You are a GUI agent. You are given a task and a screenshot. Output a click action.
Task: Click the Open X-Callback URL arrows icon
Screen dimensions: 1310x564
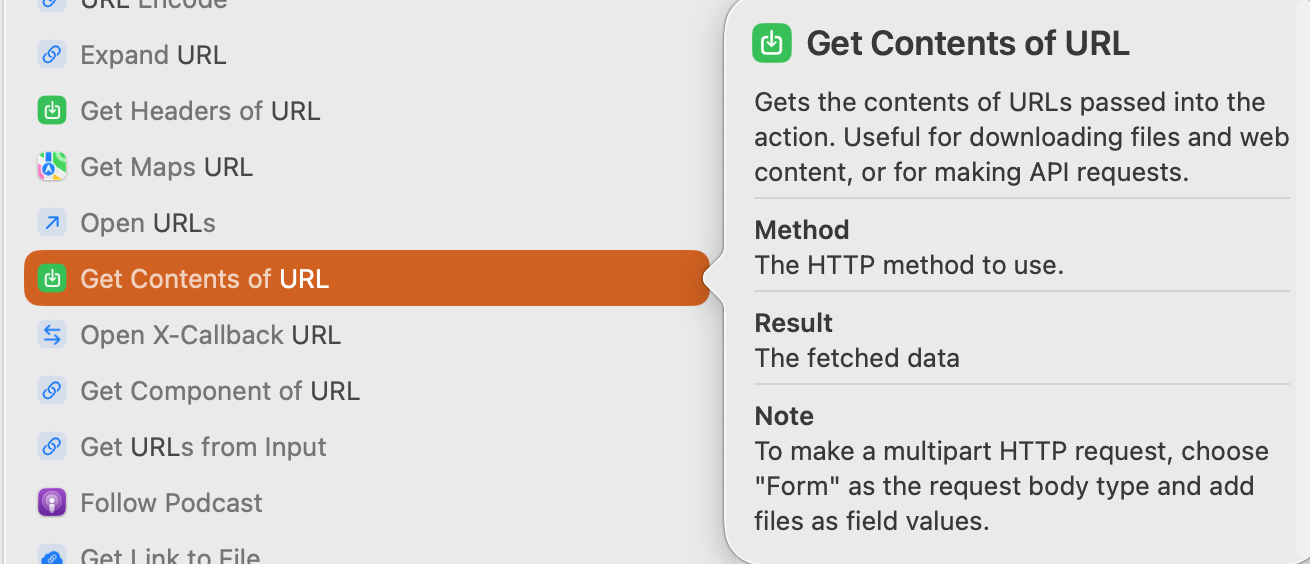[52, 334]
